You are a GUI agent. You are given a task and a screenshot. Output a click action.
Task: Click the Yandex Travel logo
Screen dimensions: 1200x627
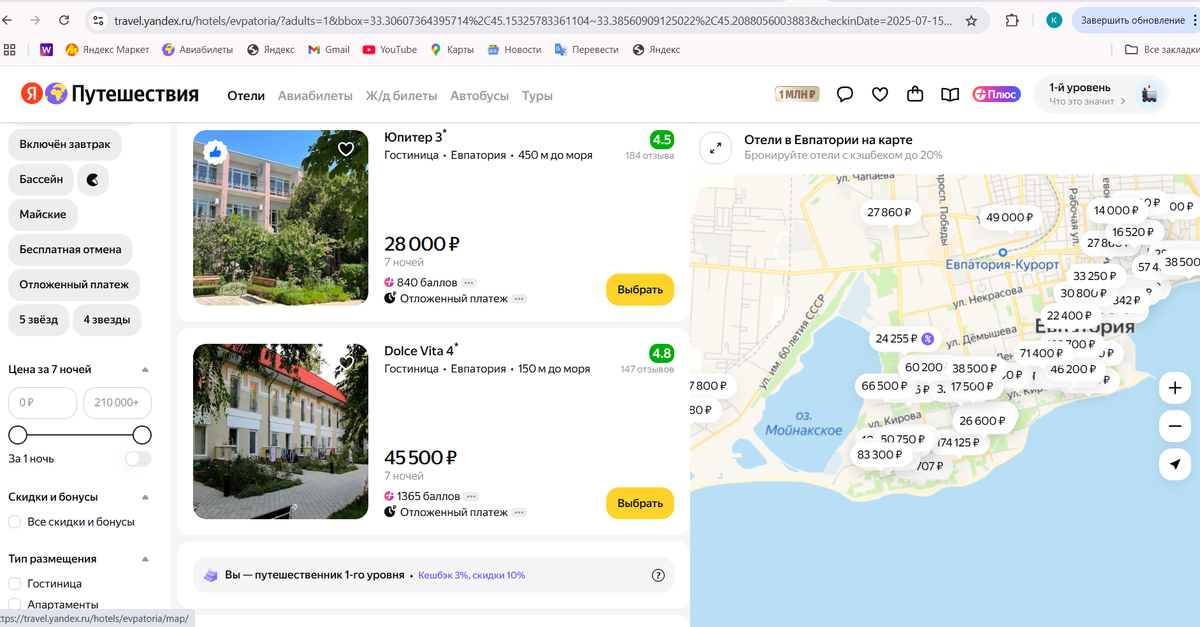click(110, 95)
